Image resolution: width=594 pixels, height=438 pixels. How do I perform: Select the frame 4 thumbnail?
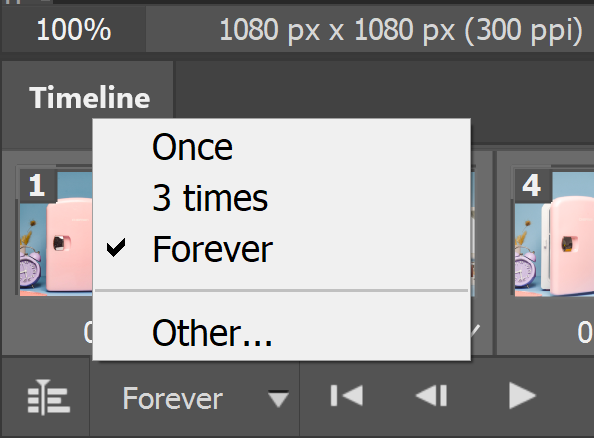(x=553, y=231)
